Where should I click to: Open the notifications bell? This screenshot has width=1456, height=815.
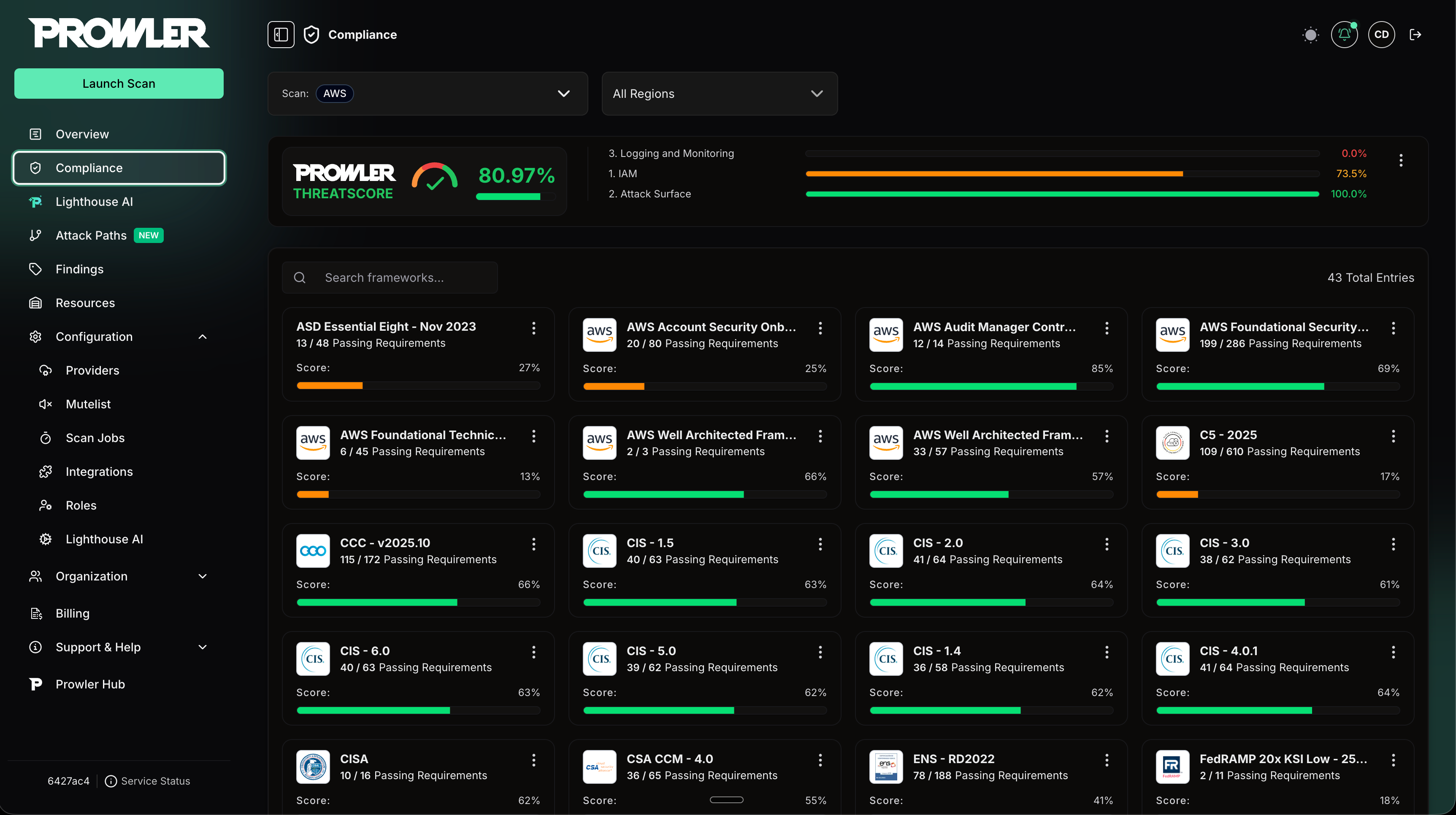(x=1344, y=35)
